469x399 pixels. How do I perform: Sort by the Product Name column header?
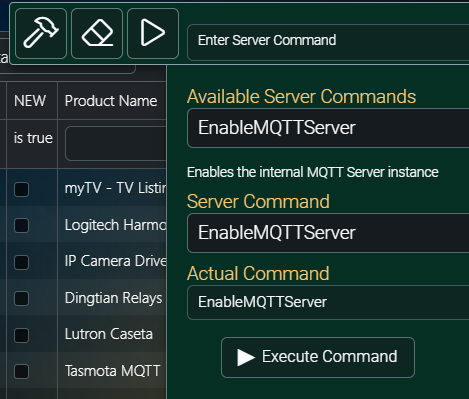pyautogui.click(x=111, y=101)
